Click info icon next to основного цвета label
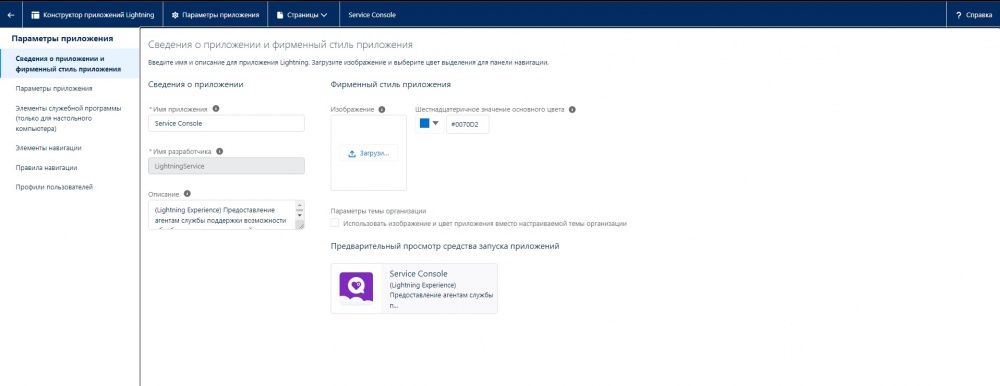 pos(572,110)
